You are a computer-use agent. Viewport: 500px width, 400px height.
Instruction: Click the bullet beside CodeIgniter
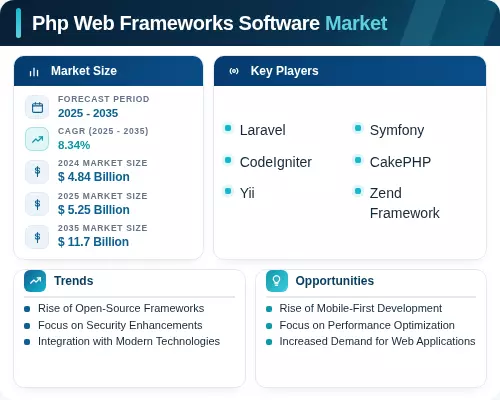tap(228, 160)
